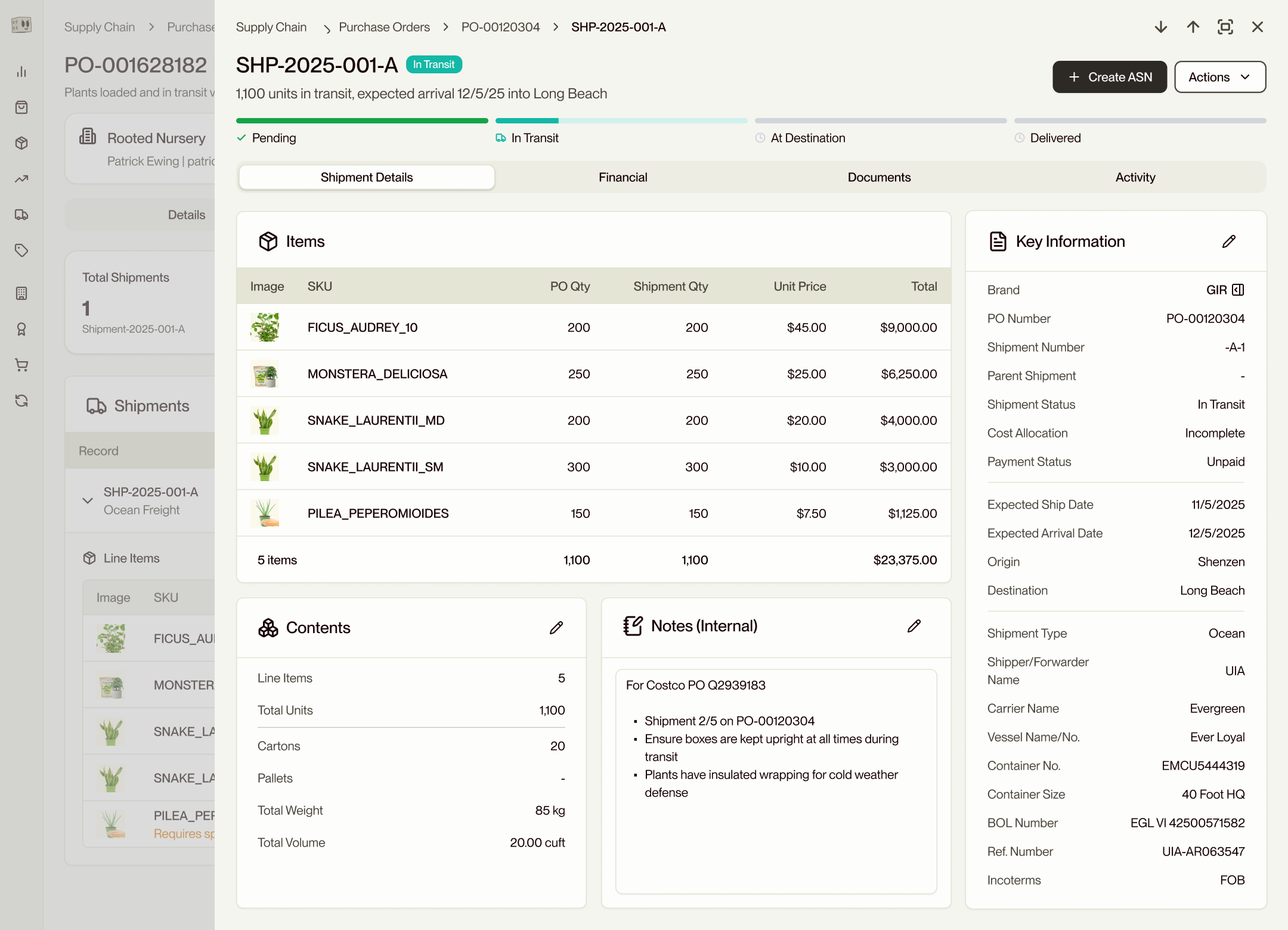The height and width of the screenshot is (930, 1288).
Task: Select the price tag icon in the sidebar
Action: [21, 250]
